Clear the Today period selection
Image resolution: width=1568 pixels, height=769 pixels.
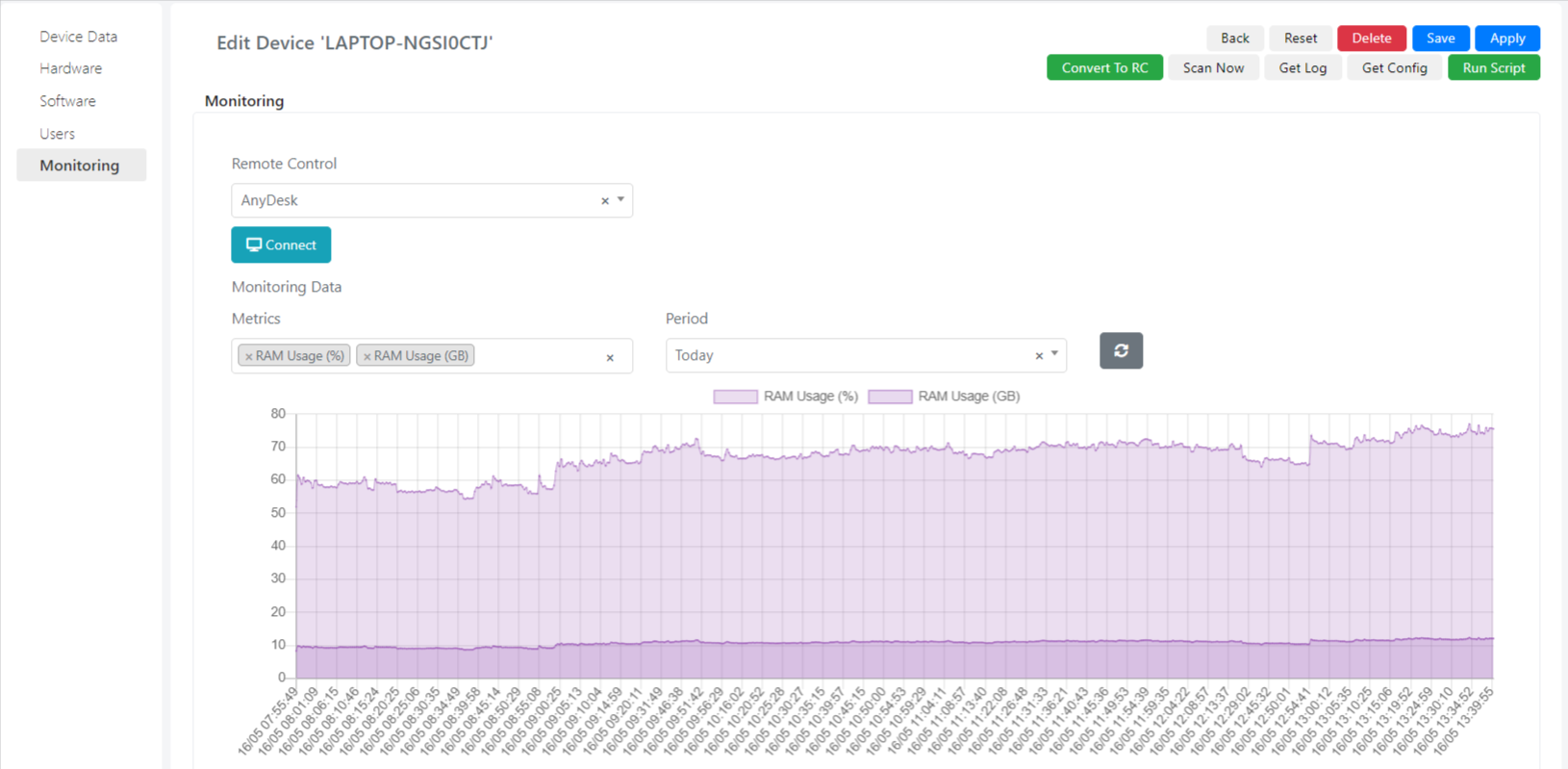1039,356
